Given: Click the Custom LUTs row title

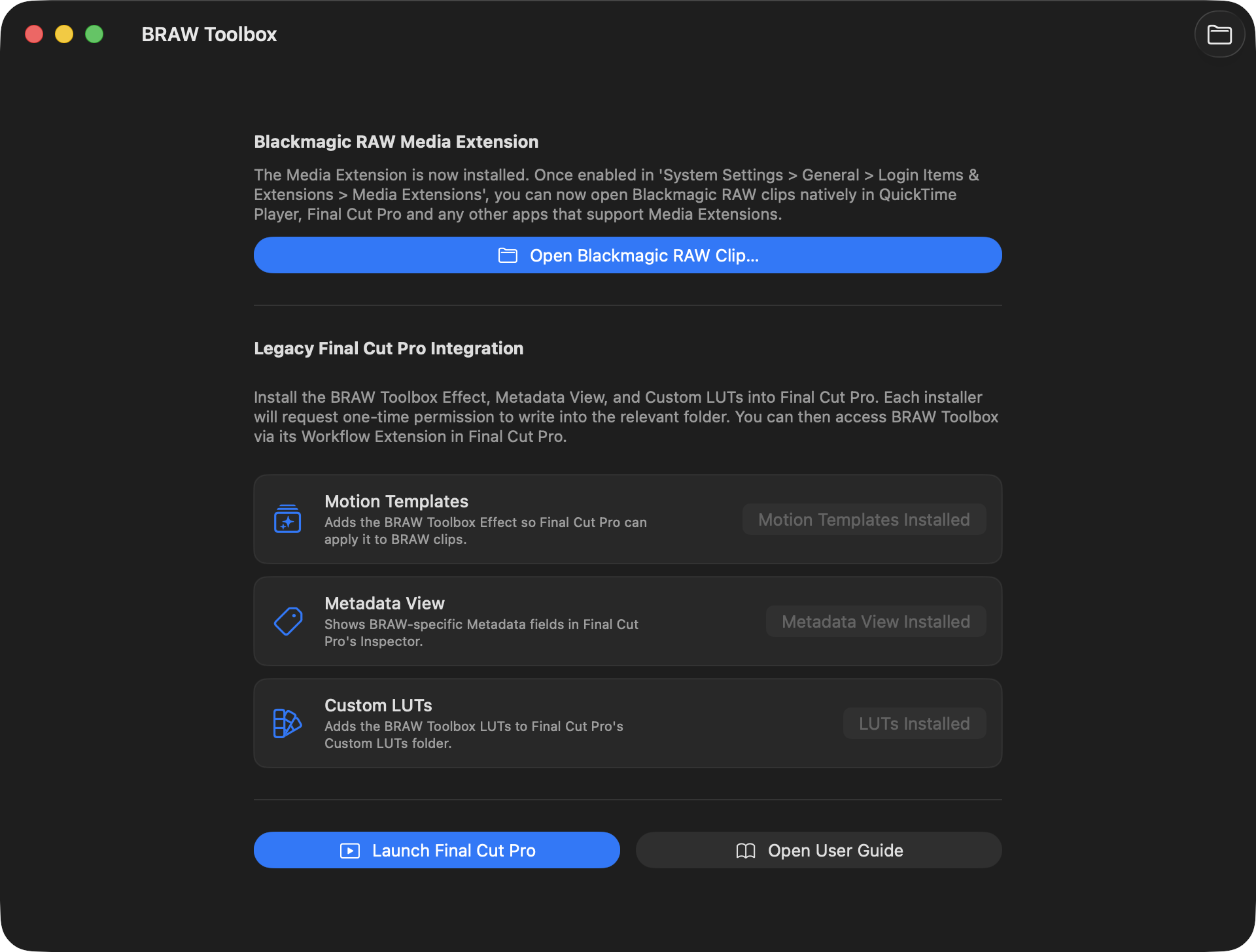Looking at the screenshot, I should tap(378, 705).
